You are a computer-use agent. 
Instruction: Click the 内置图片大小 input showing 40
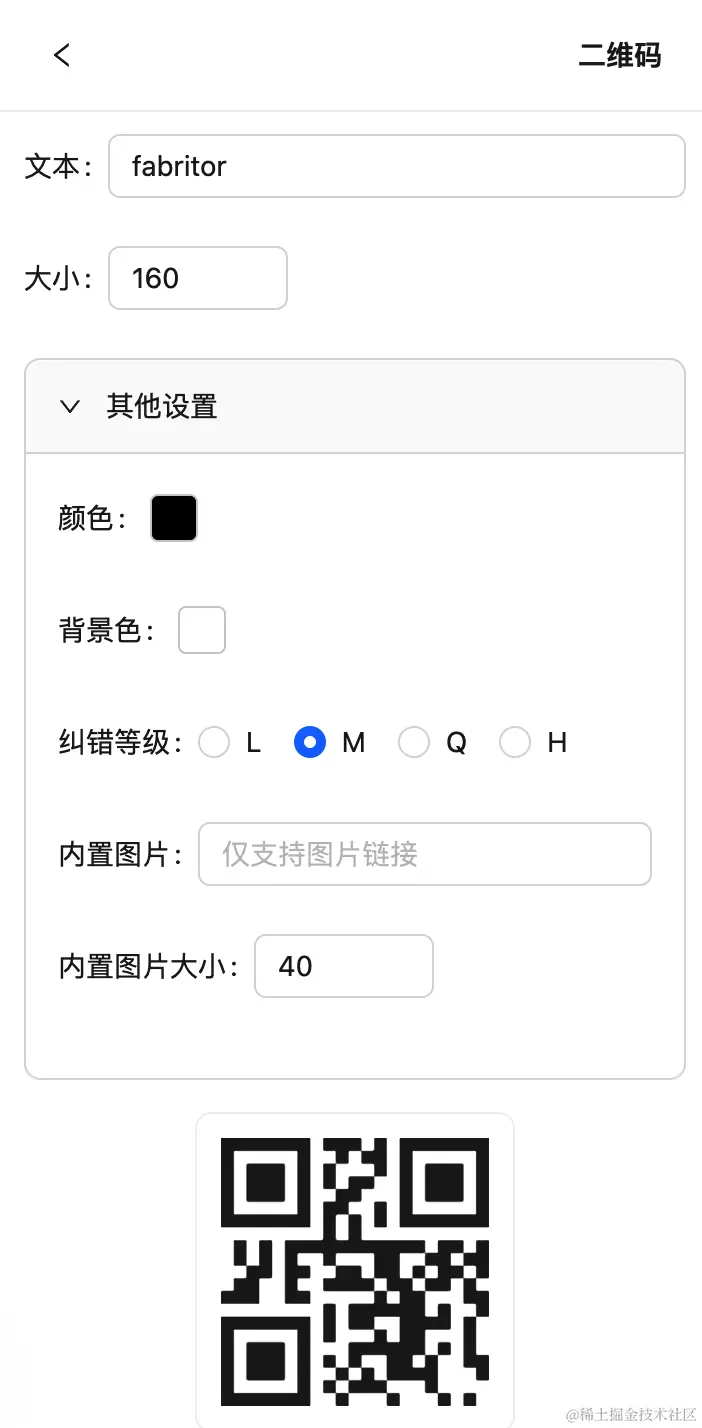(x=343, y=966)
